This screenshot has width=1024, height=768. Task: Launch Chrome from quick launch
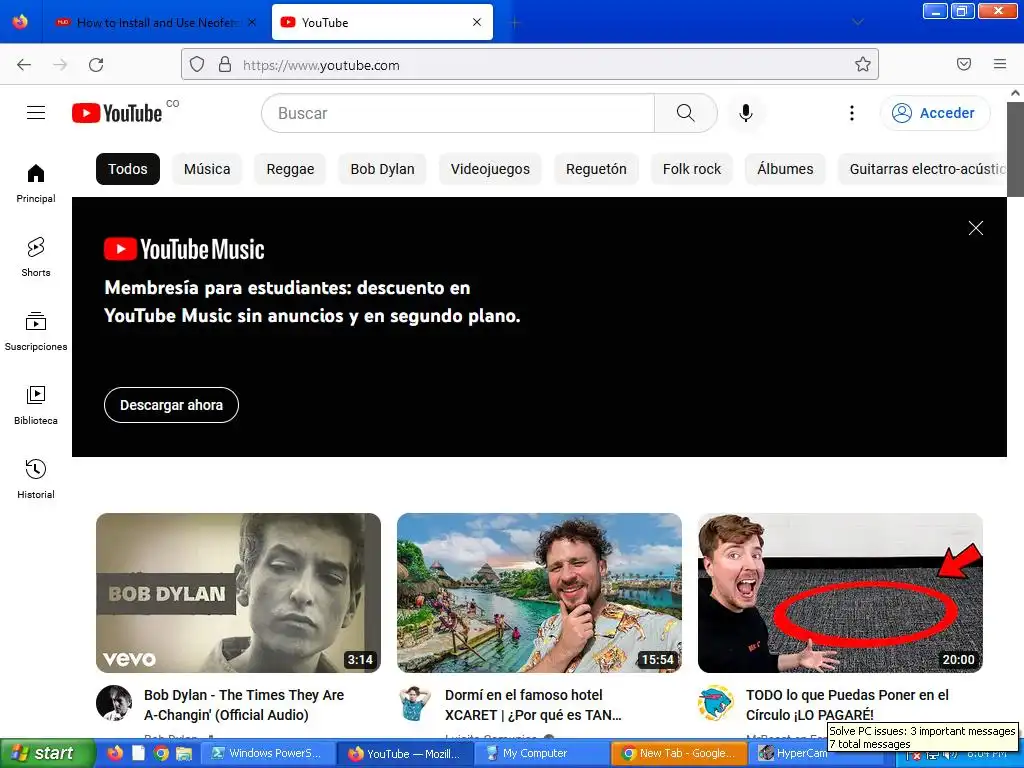point(161,754)
